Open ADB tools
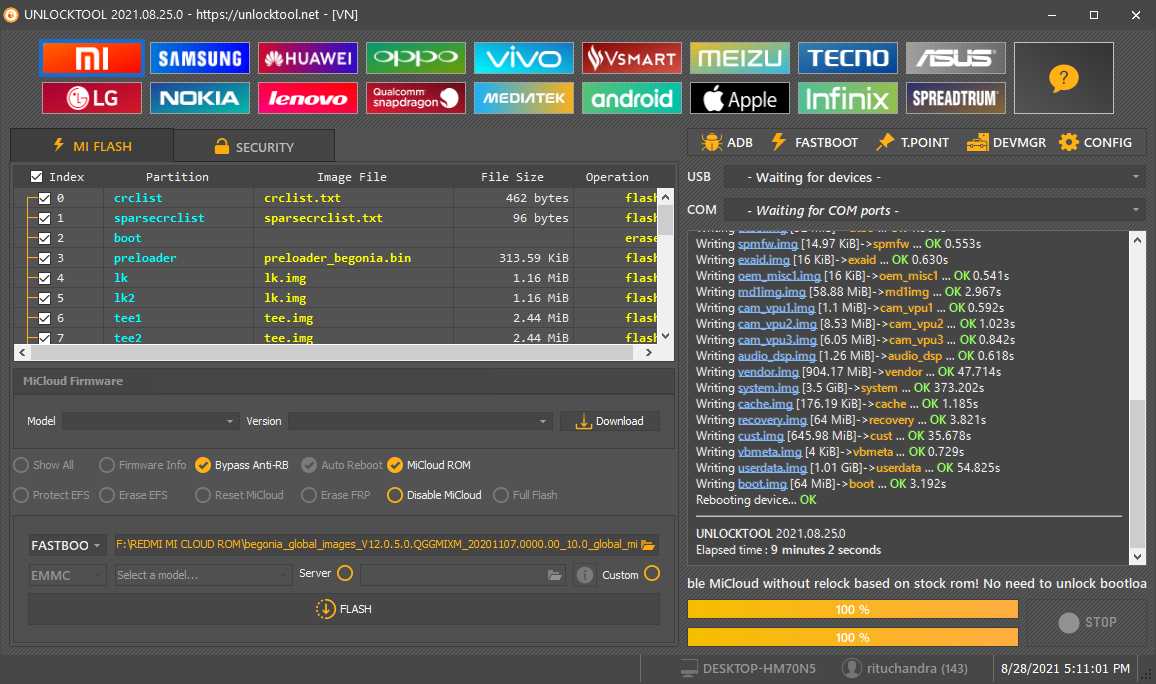This screenshot has width=1156, height=684. [x=727, y=142]
